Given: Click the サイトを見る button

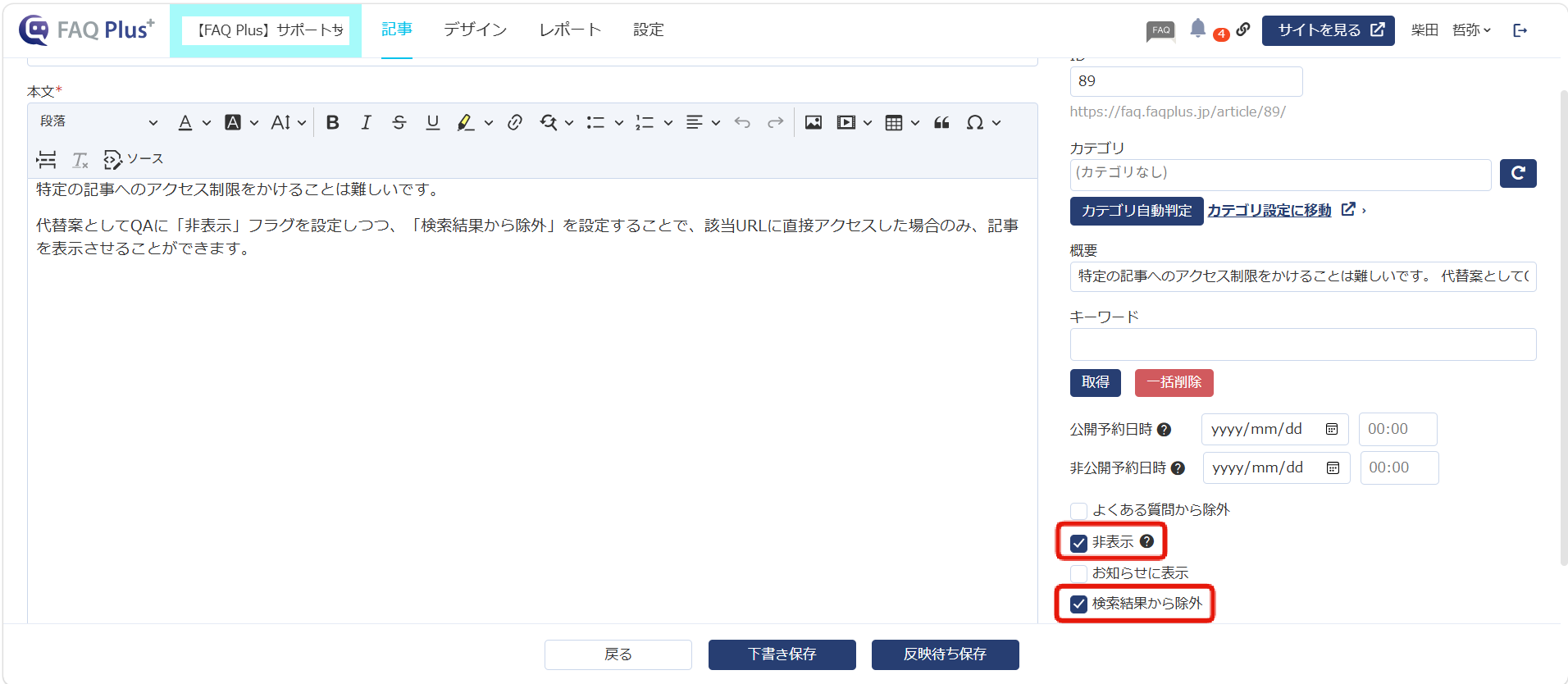Looking at the screenshot, I should click(x=1329, y=30).
